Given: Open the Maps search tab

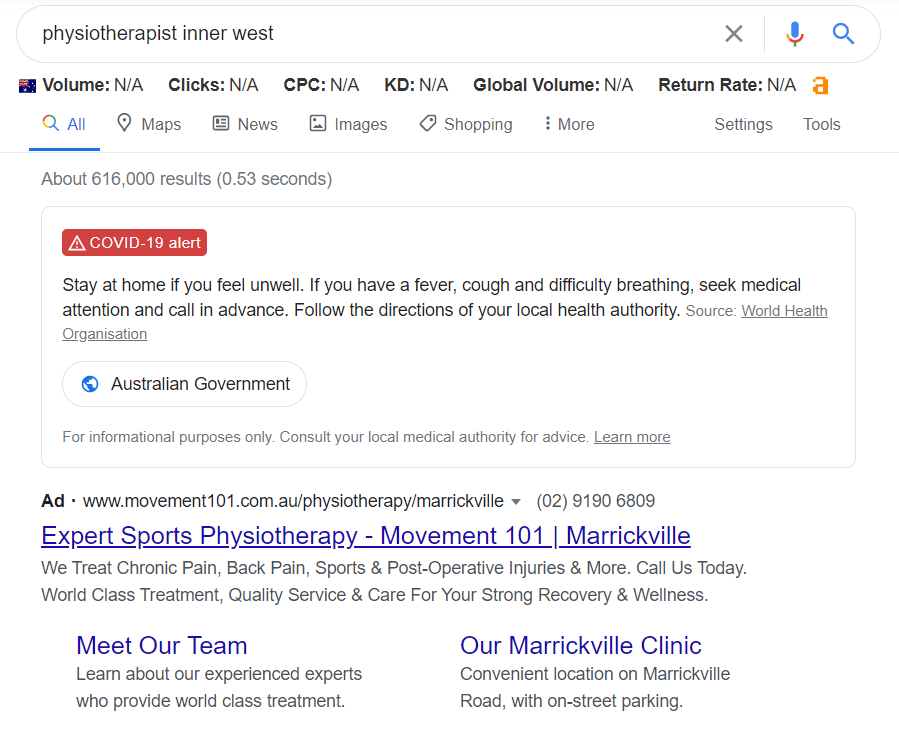Looking at the screenshot, I should coord(149,124).
